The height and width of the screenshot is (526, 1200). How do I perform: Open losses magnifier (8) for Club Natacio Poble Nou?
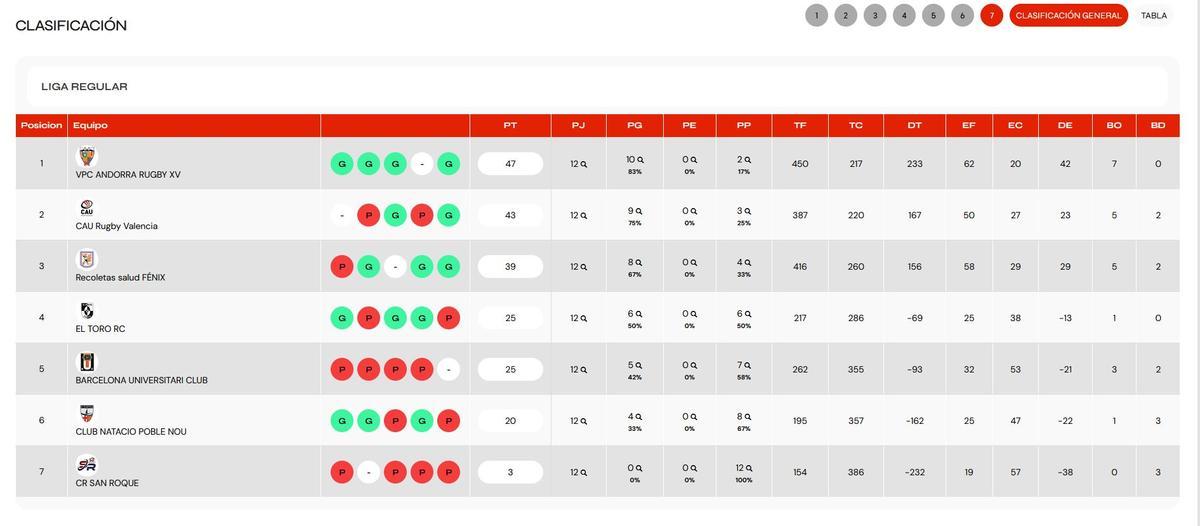(x=747, y=416)
